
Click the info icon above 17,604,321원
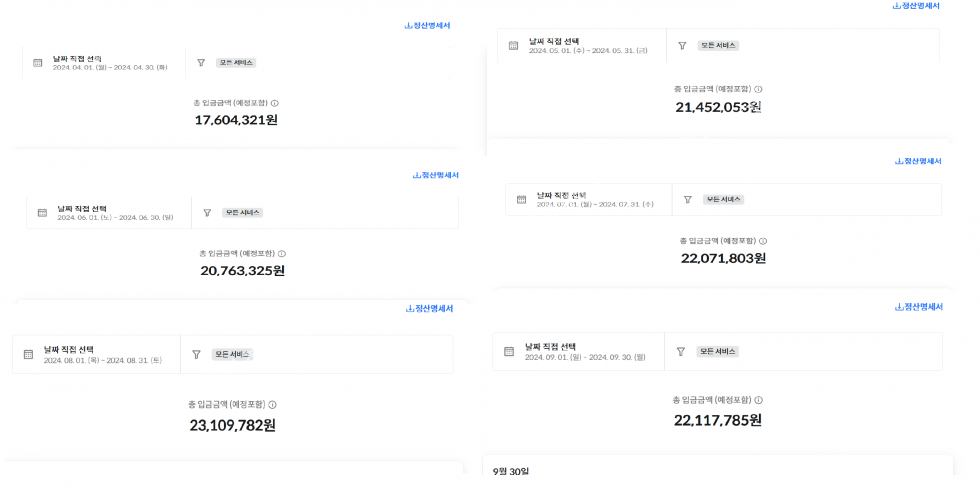pyautogui.click(x=275, y=103)
